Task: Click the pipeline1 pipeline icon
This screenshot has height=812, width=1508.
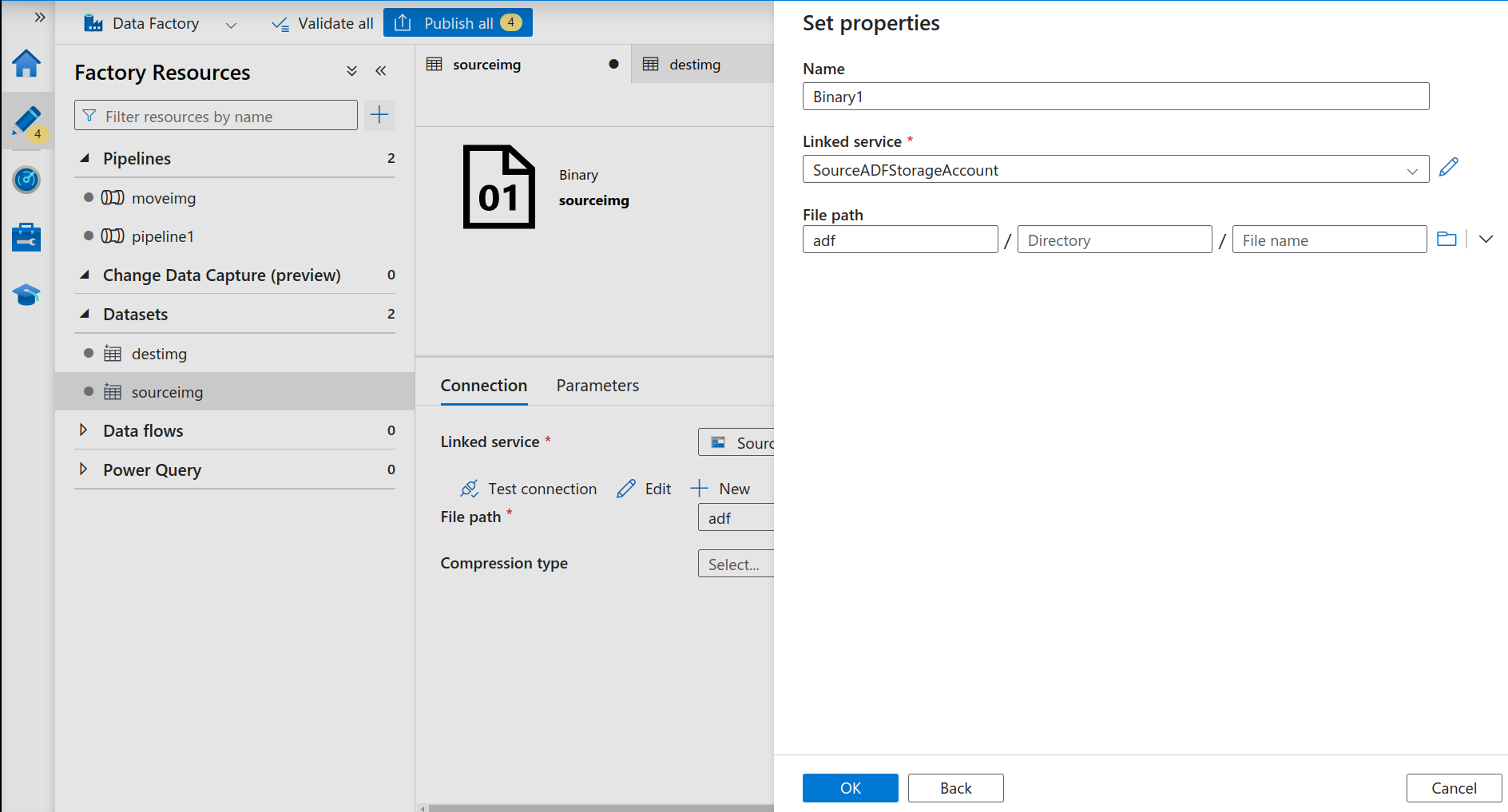Action: coord(113,236)
